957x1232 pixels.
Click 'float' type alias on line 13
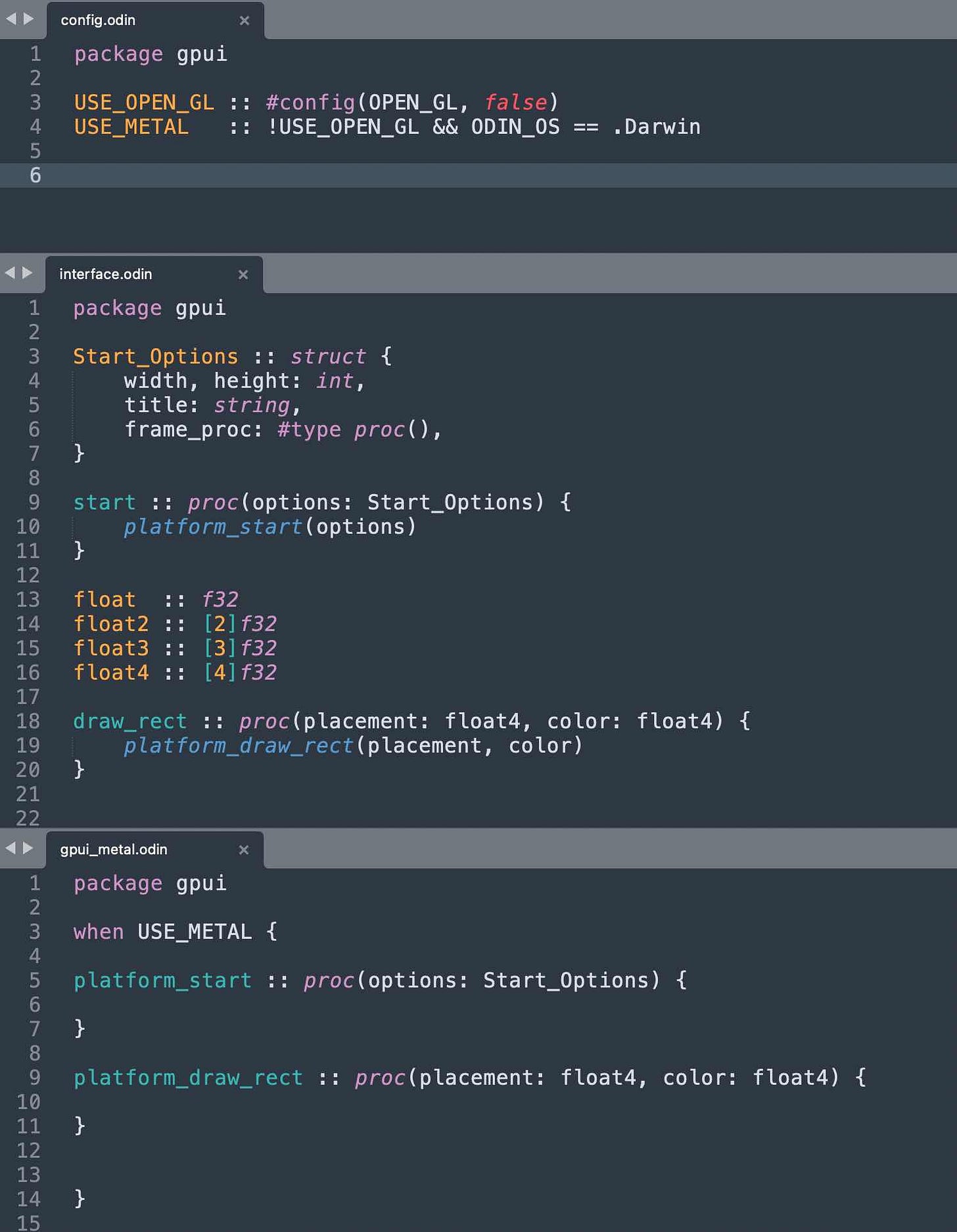tap(104, 600)
